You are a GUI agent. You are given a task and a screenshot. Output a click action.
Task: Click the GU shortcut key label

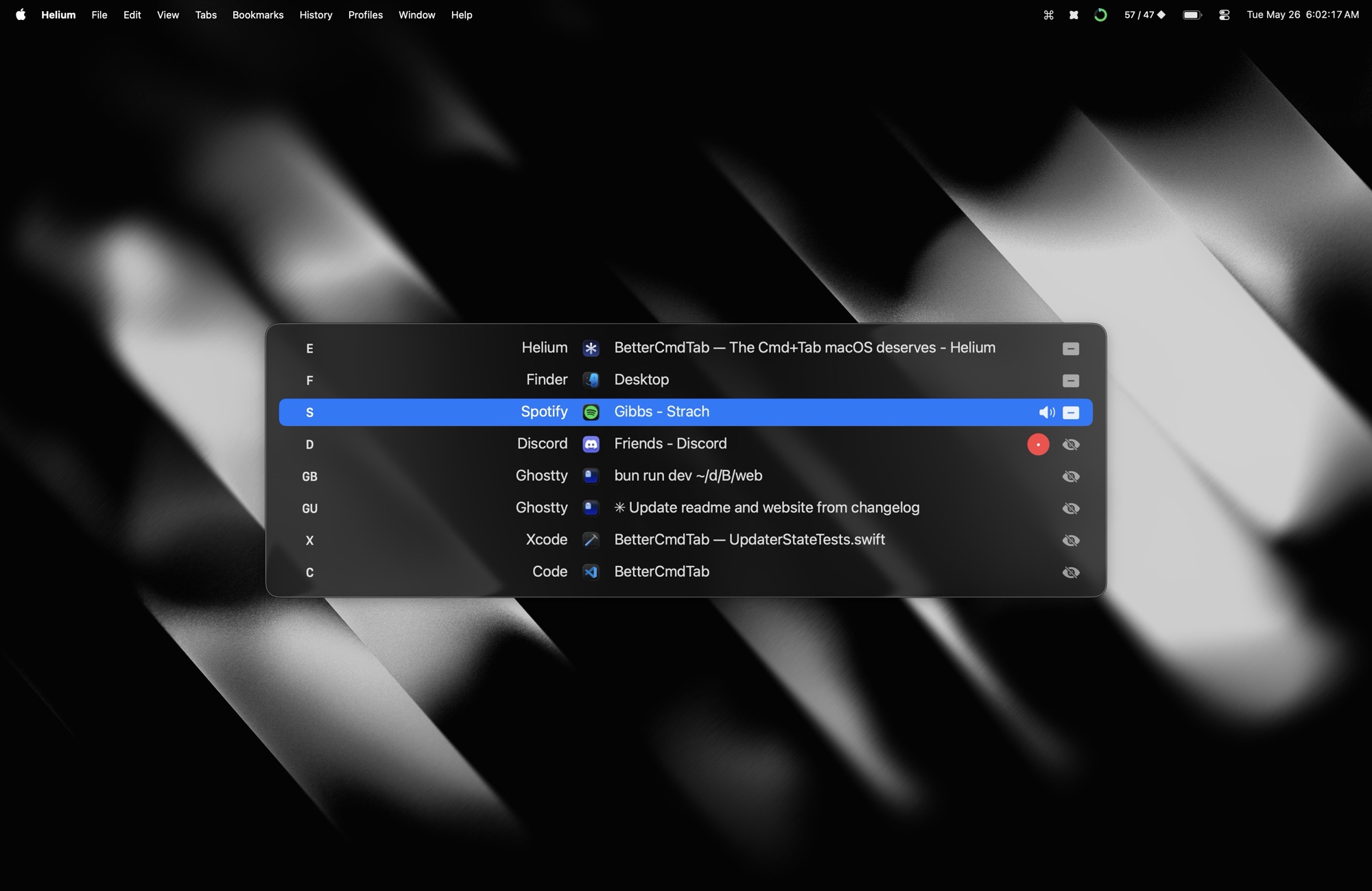click(x=309, y=508)
